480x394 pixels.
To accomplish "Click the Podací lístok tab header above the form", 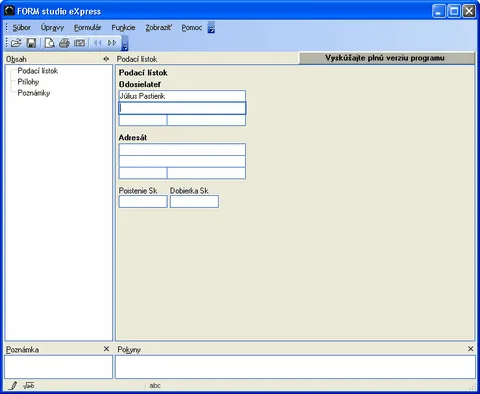I will coord(137,59).
